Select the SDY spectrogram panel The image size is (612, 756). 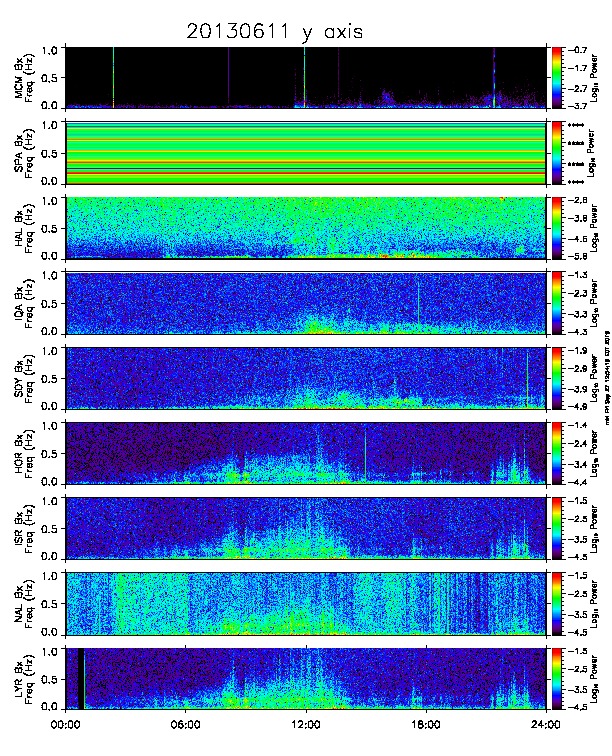(x=306, y=378)
